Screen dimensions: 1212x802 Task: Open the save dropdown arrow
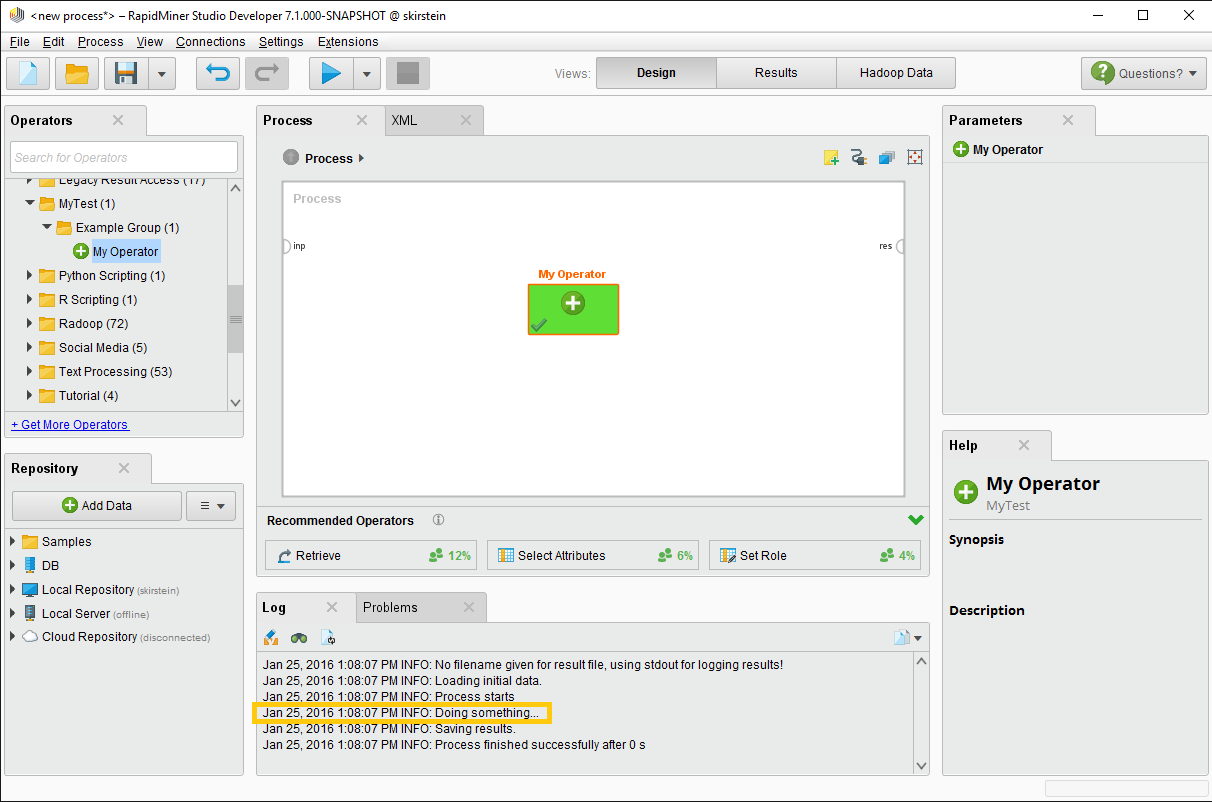(x=162, y=74)
